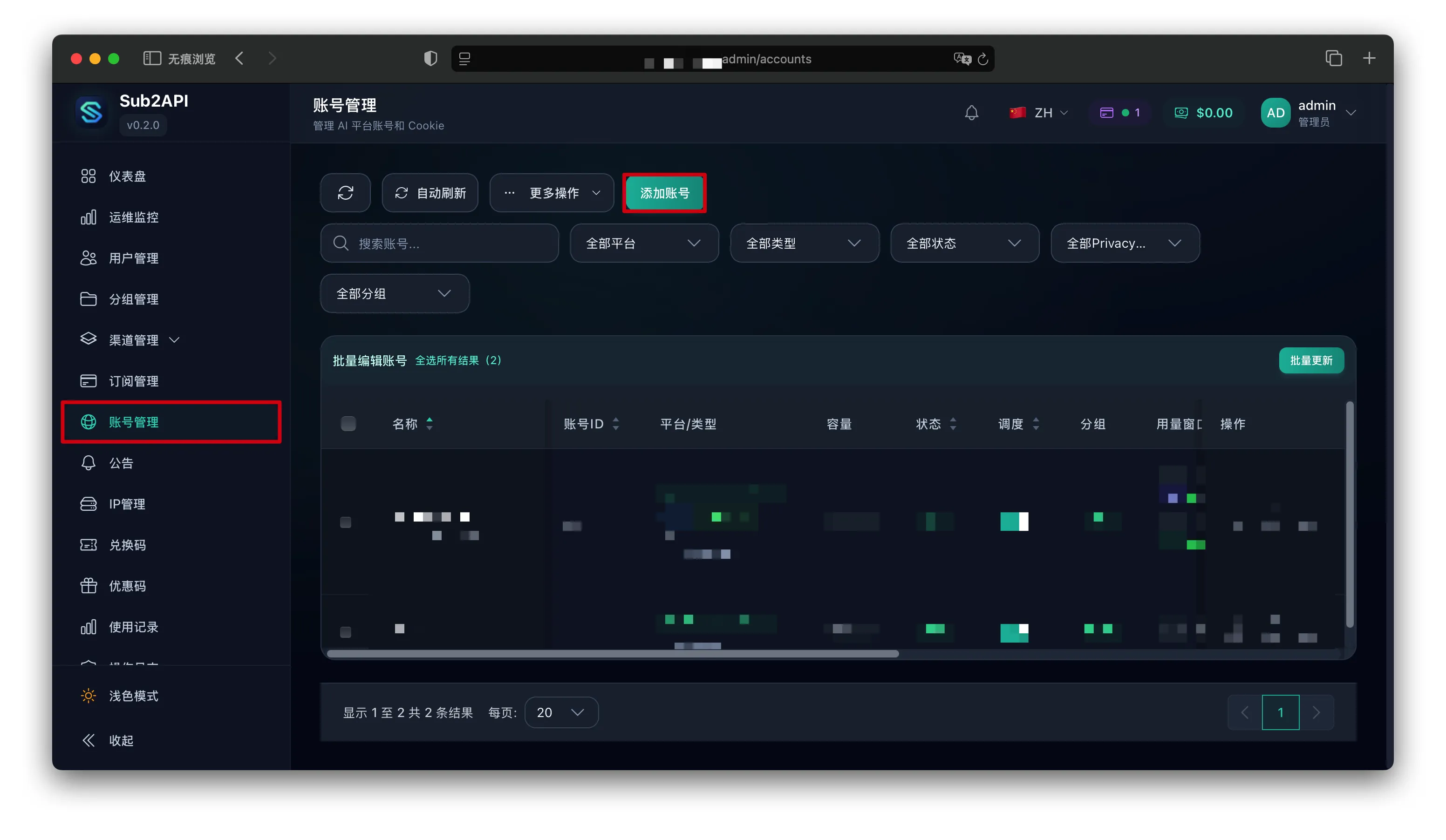This screenshot has width=1446, height=840.
Task: Click the table horizontal scrollbar
Action: pyautogui.click(x=612, y=654)
